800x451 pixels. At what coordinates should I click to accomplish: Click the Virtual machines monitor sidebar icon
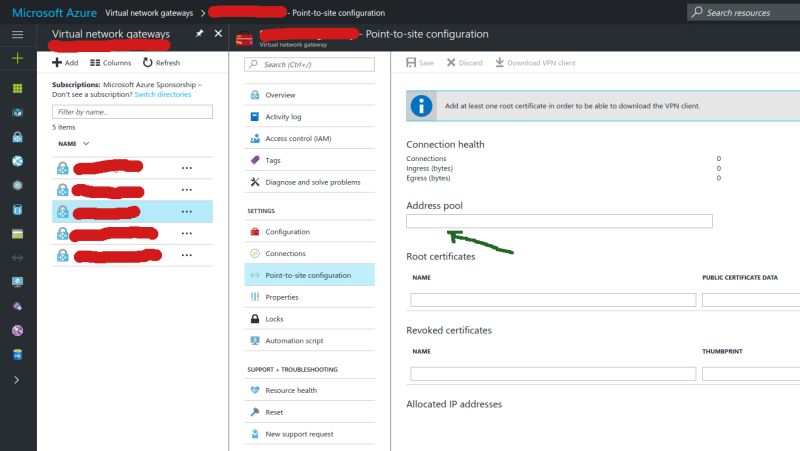click(17, 282)
